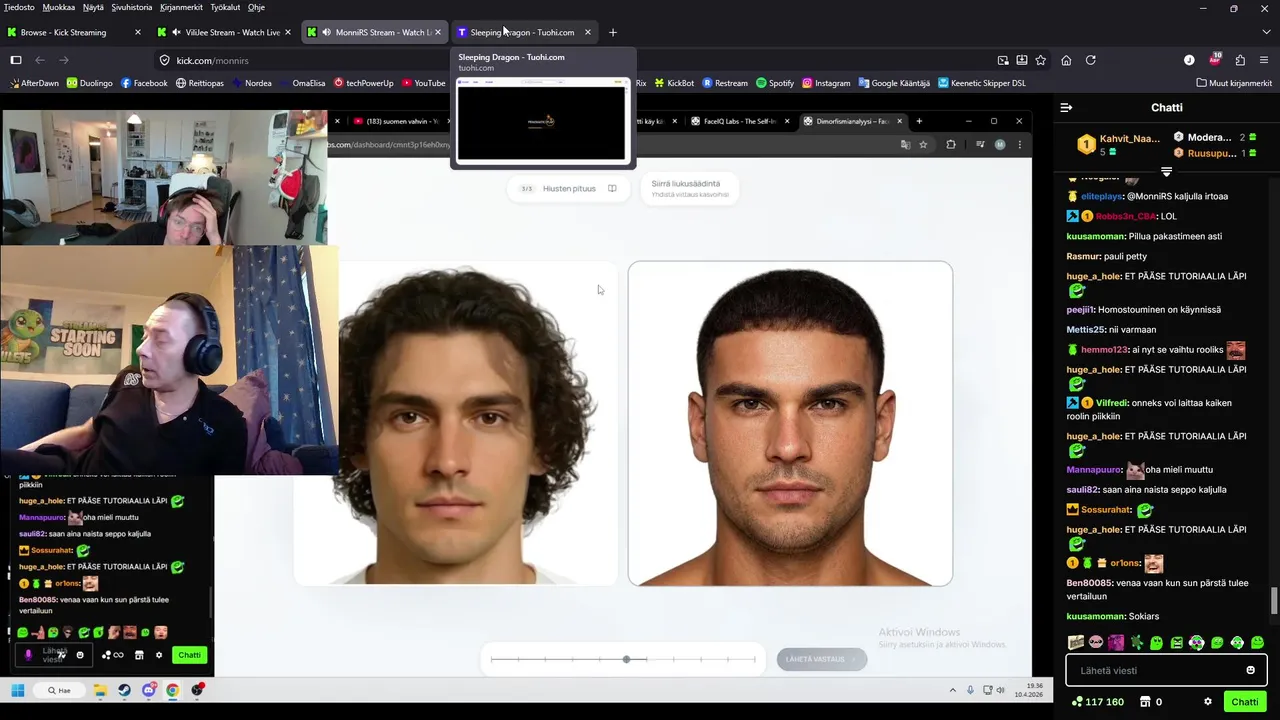Open the Nordea bookmark
The width and height of the screenshot is (1280, 720).
pyautogui.click(x=250, y=83)
